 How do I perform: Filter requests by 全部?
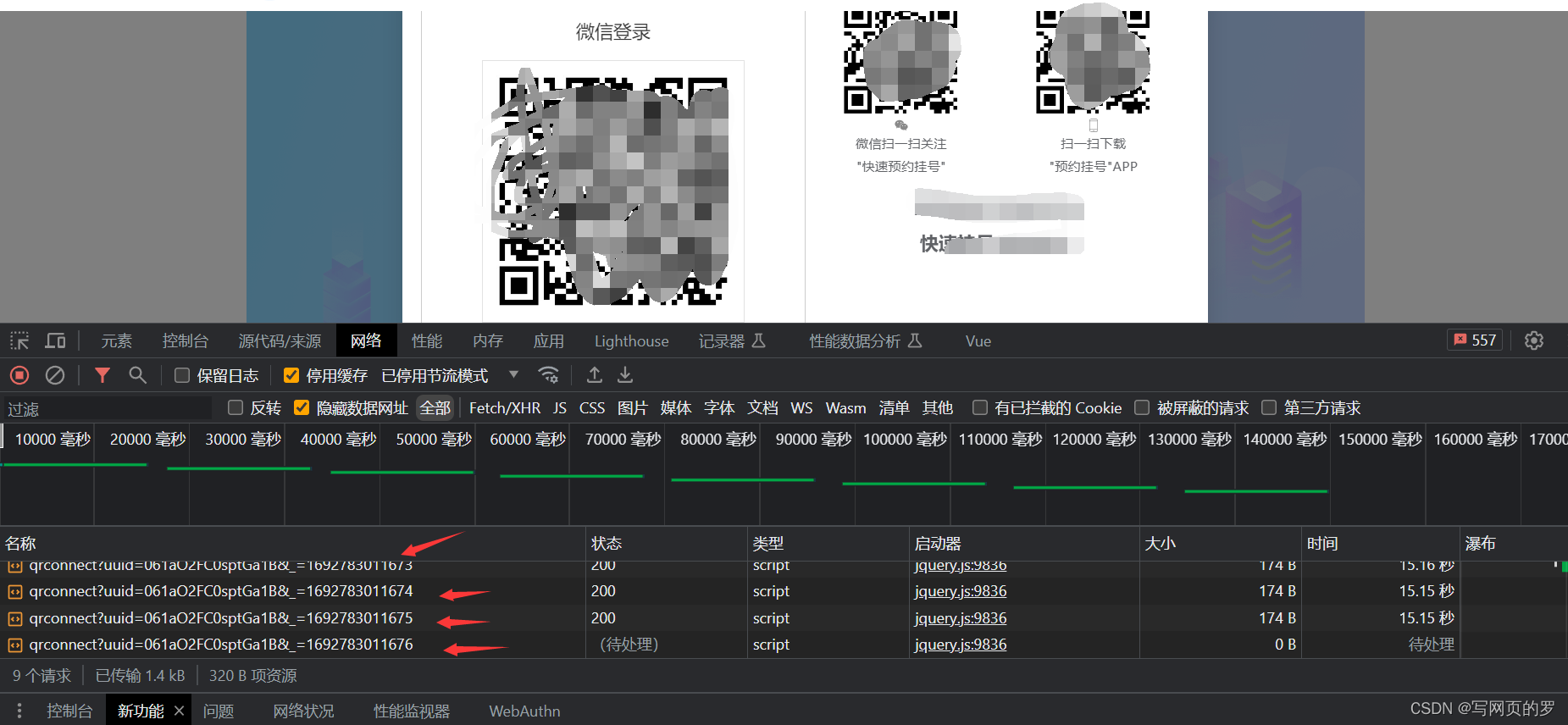click(435, 408)
